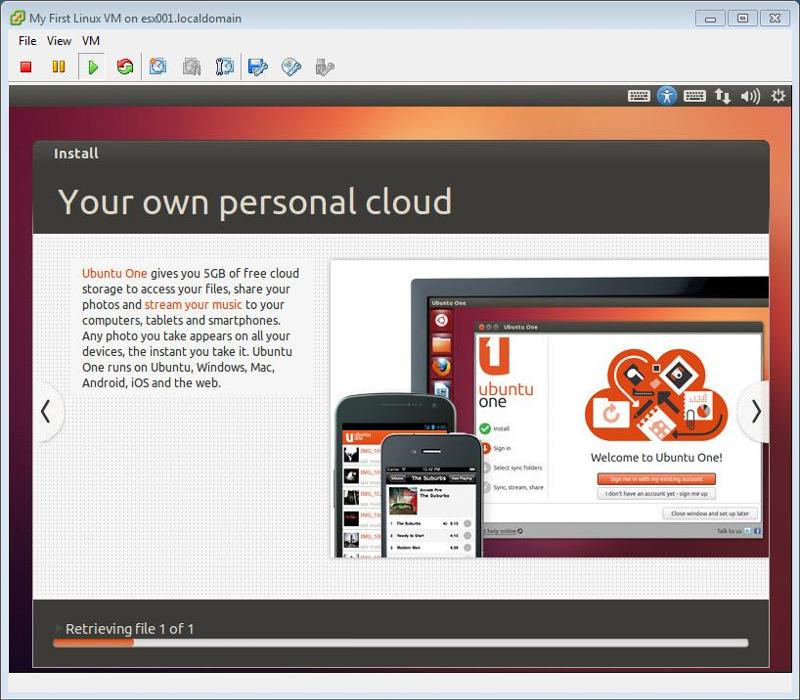Click the second keyboard layout indicator
This screenshot has height=700, width=800.
(694, 95)
